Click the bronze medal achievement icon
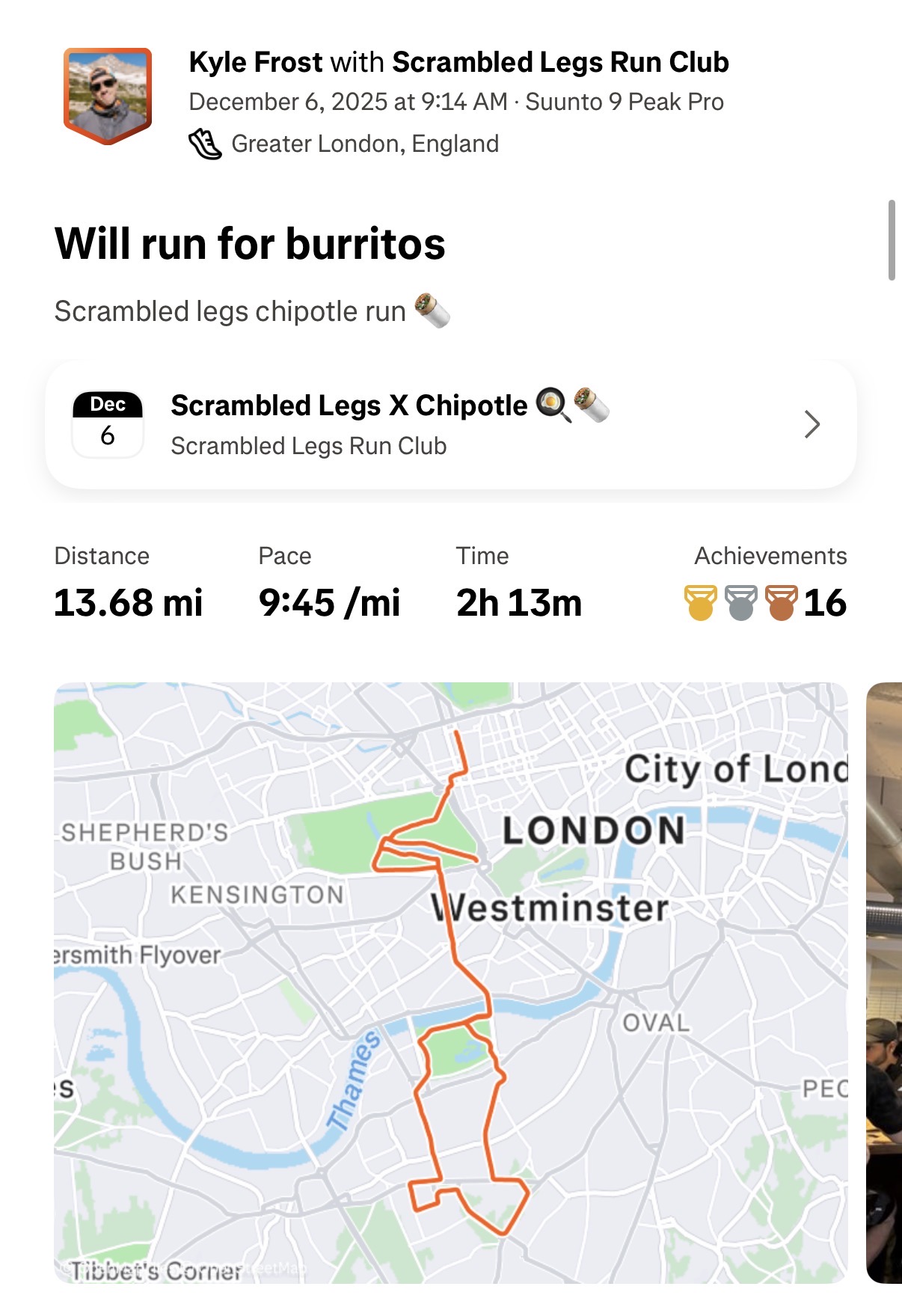The width and height of the screenshot is (902, 1316). [x=781, y=603]
